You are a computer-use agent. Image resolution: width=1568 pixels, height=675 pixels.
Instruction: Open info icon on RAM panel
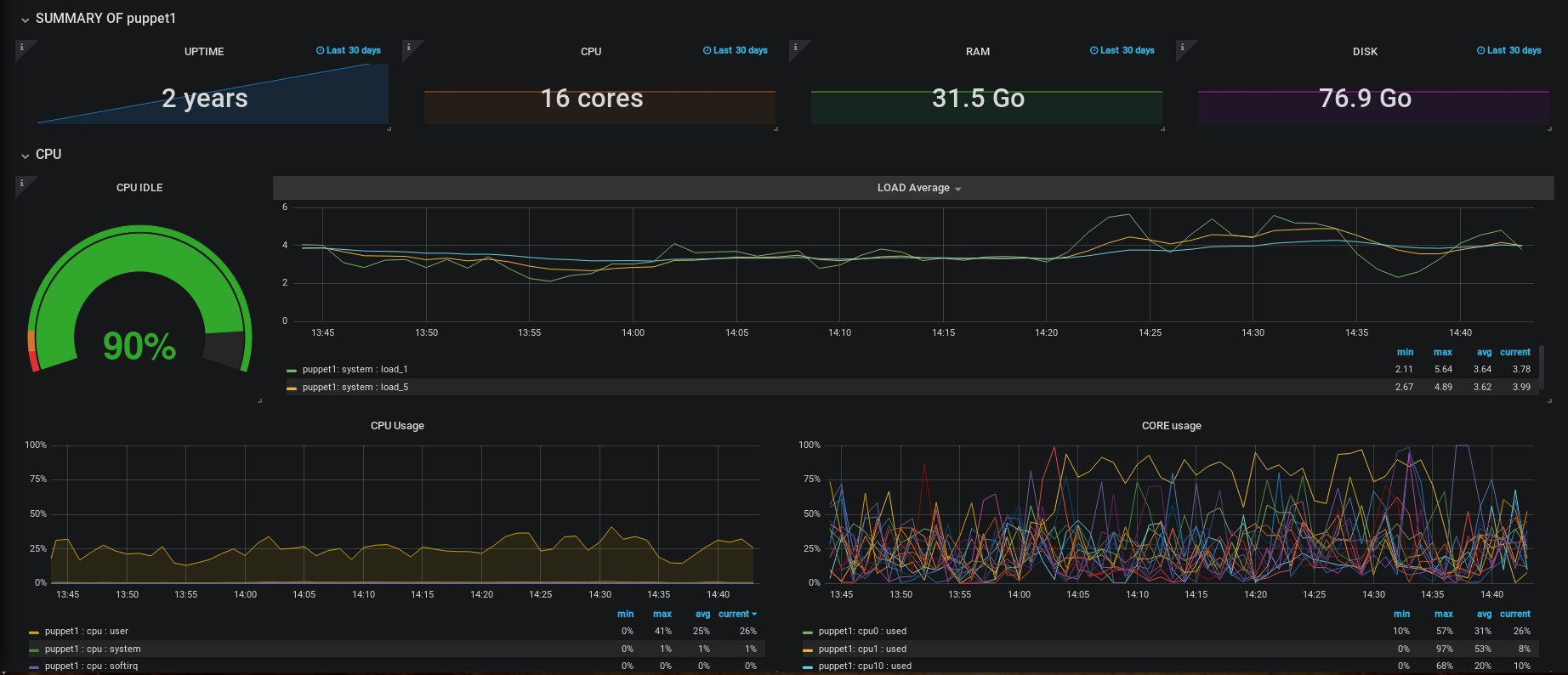(x=795, y=47)
